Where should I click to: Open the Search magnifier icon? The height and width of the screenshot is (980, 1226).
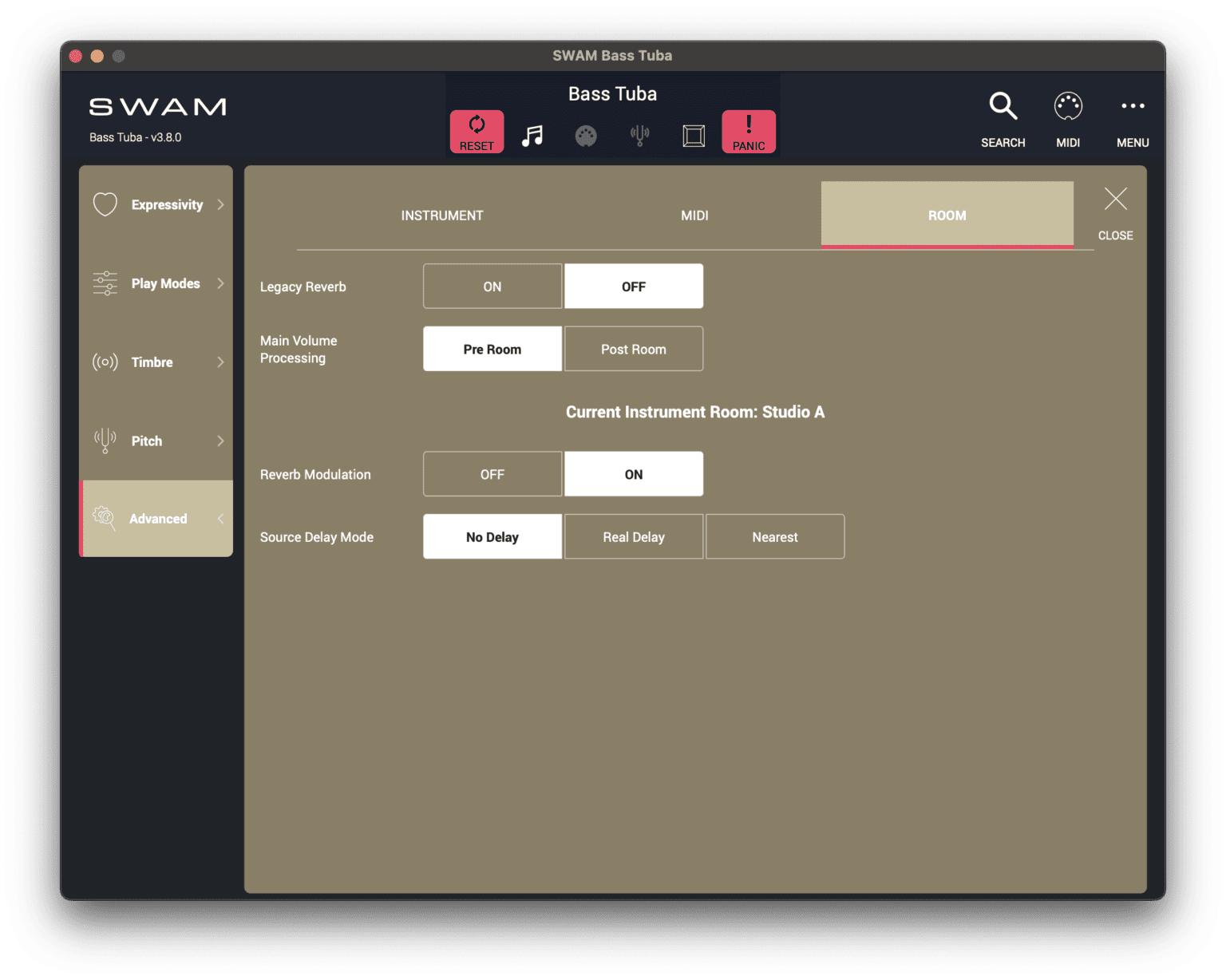tap(1003, 106)
